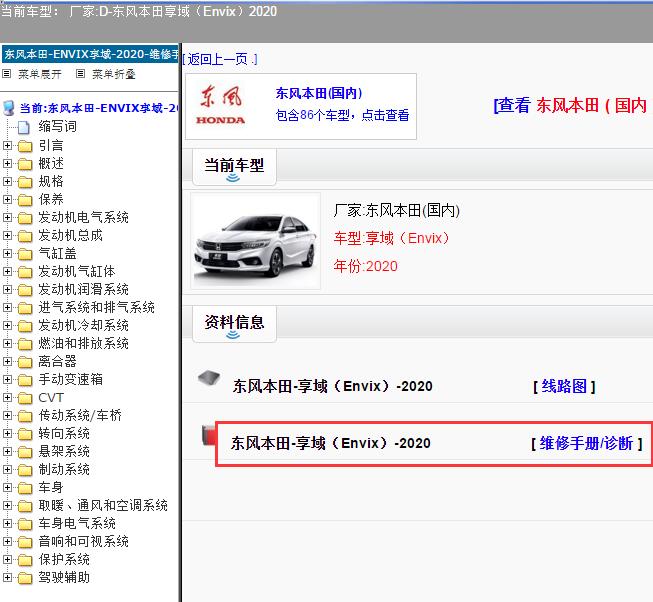Image resolution: width=653 pixels, height=602 pixels.
Task: Click the 菜单折叠 list icon
Action: [x=80, y=74]
